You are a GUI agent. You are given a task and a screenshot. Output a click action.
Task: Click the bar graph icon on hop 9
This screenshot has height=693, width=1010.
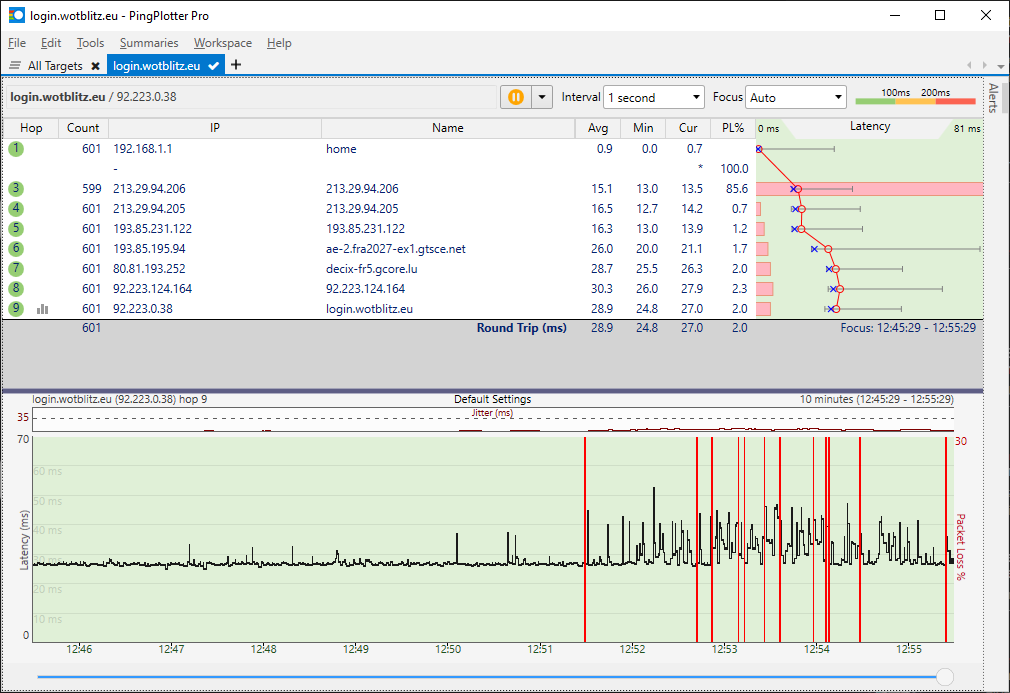pyautogui.click(x=43, y=309)
